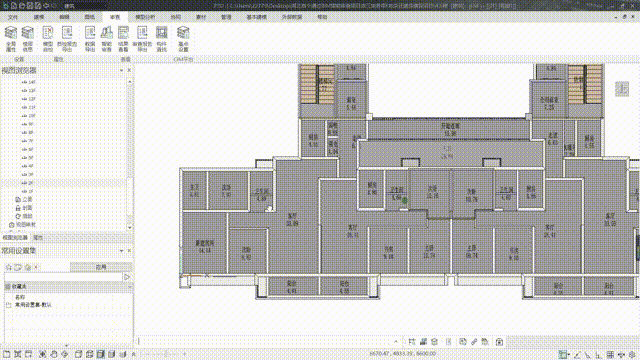Click the search field in 常用设置集 panel

coord(63,277)
